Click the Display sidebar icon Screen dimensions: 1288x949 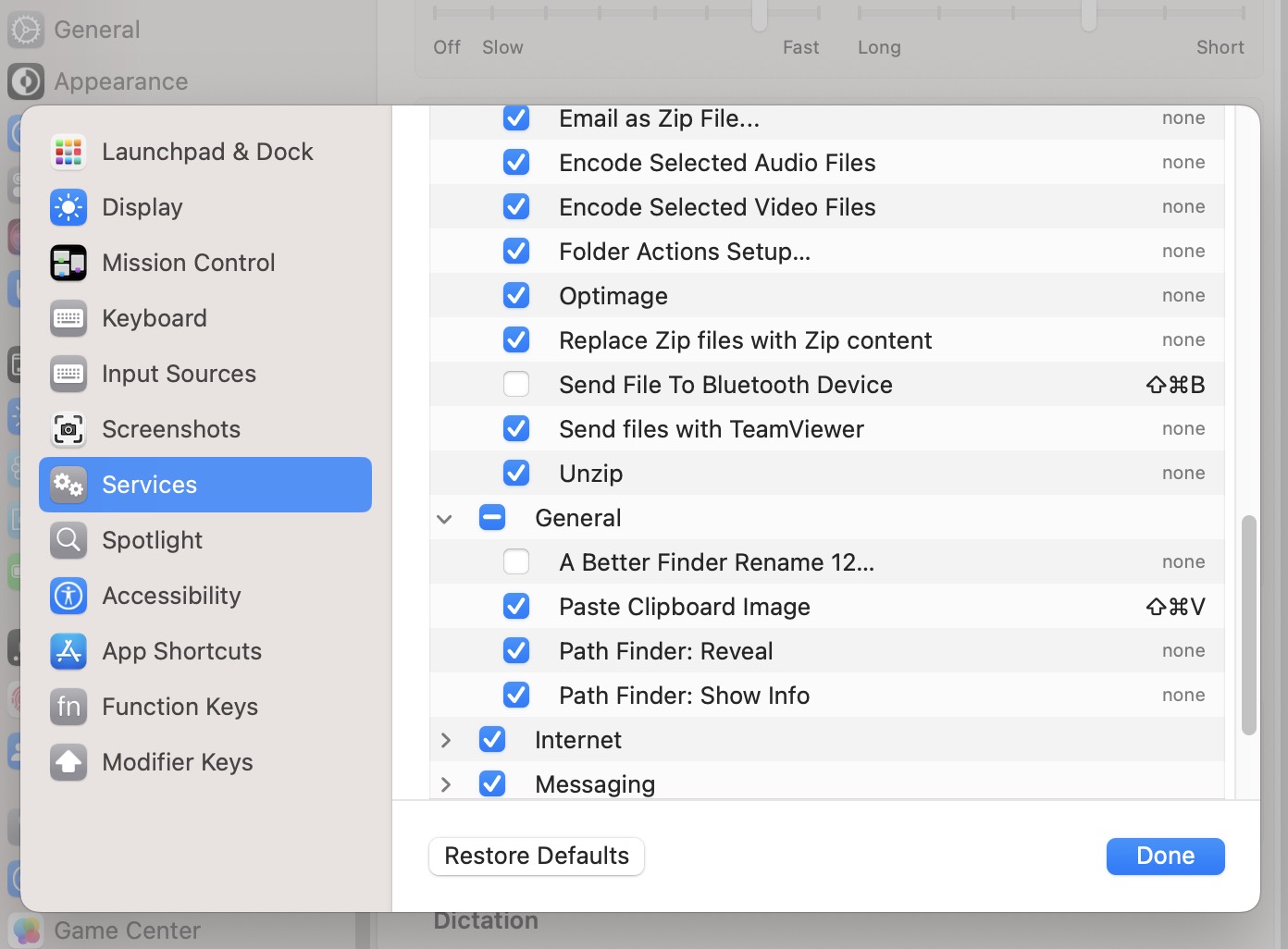(68, 207)
